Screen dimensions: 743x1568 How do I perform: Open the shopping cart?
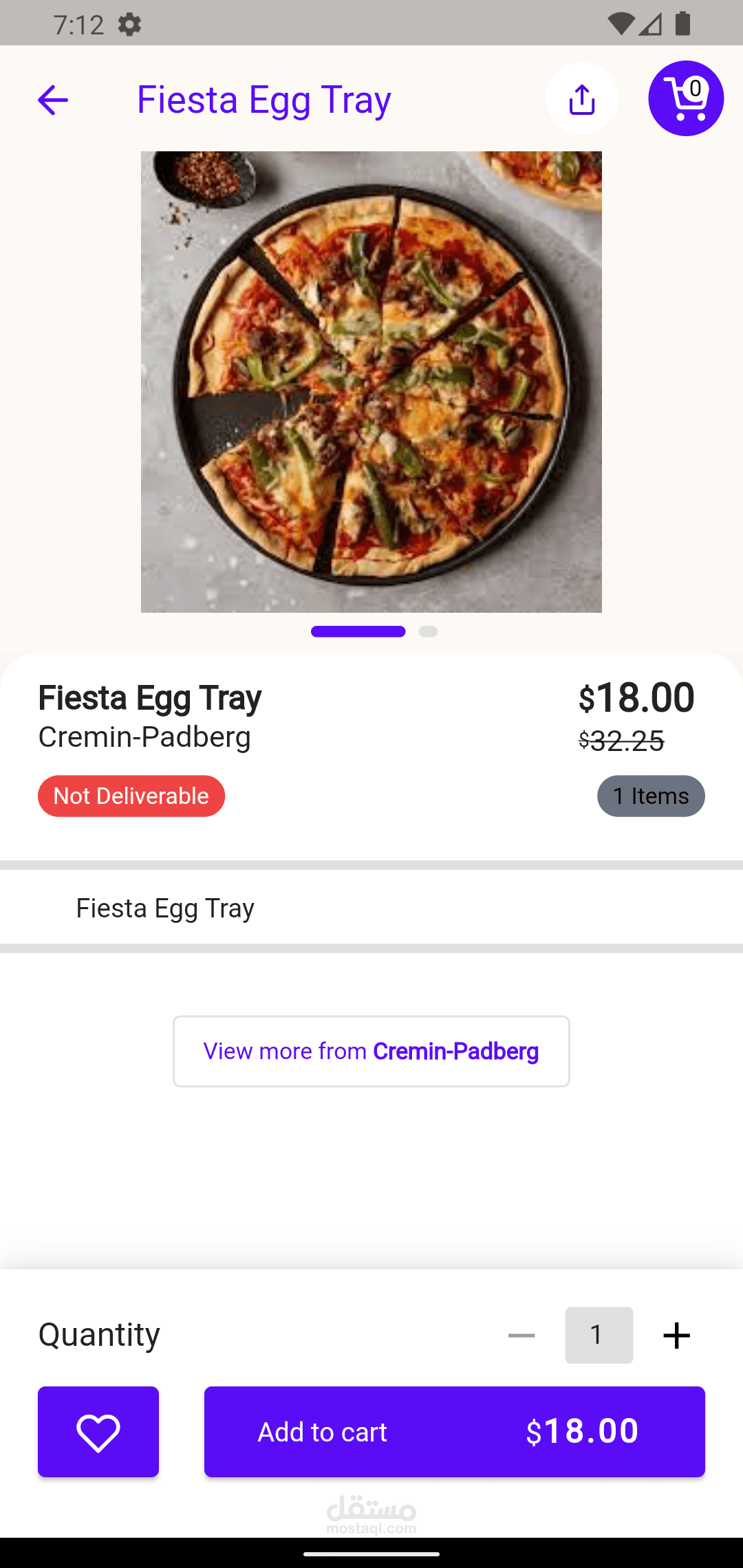[686, 99]
